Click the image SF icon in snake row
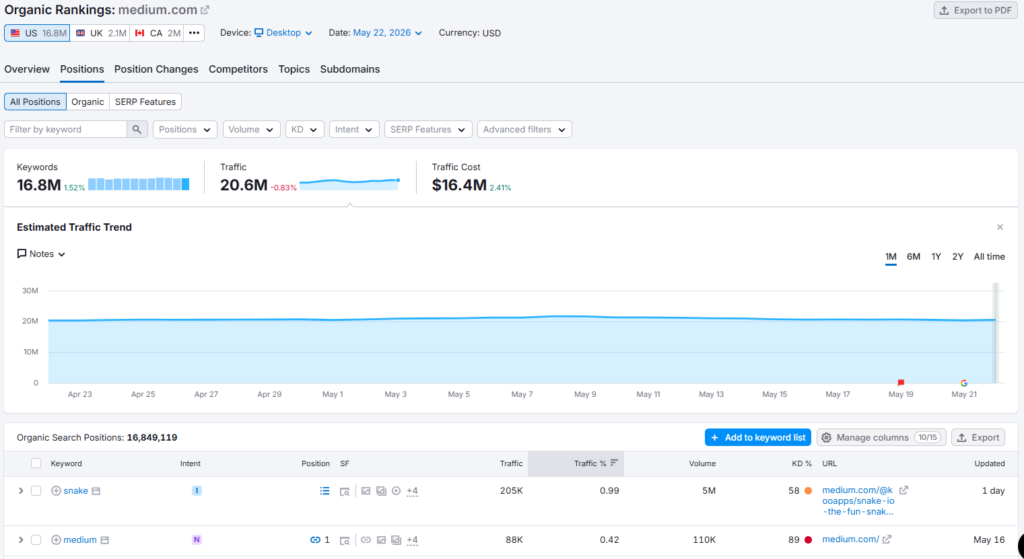The height and width of the screenshot is (559, 1024). [x=366, y=491]
